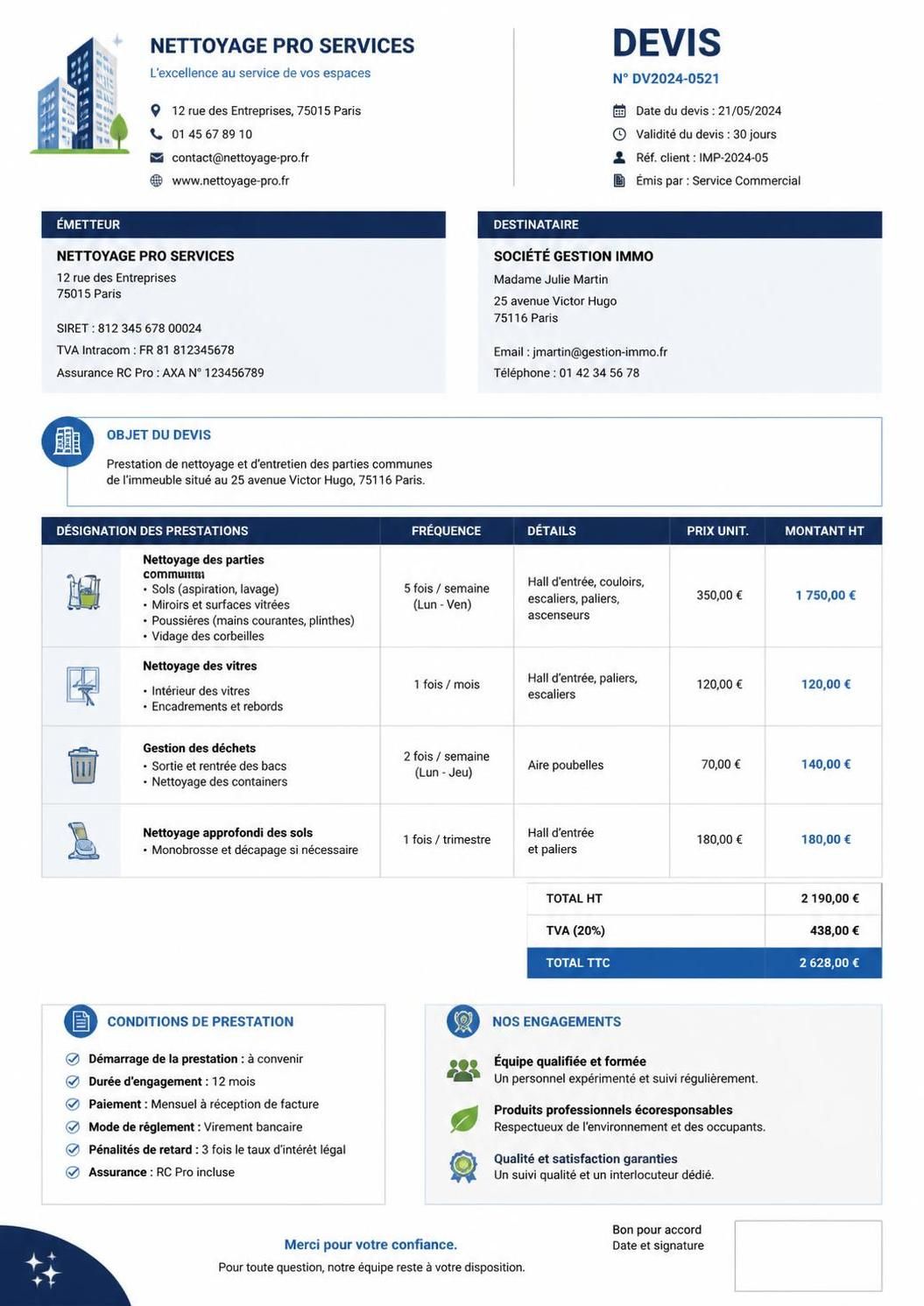This screenshot has width=924, height=1306.
Task: Click the check mark beside Démarrage de la prestation
Action: pyautogui.click(x=73, y=1059)
